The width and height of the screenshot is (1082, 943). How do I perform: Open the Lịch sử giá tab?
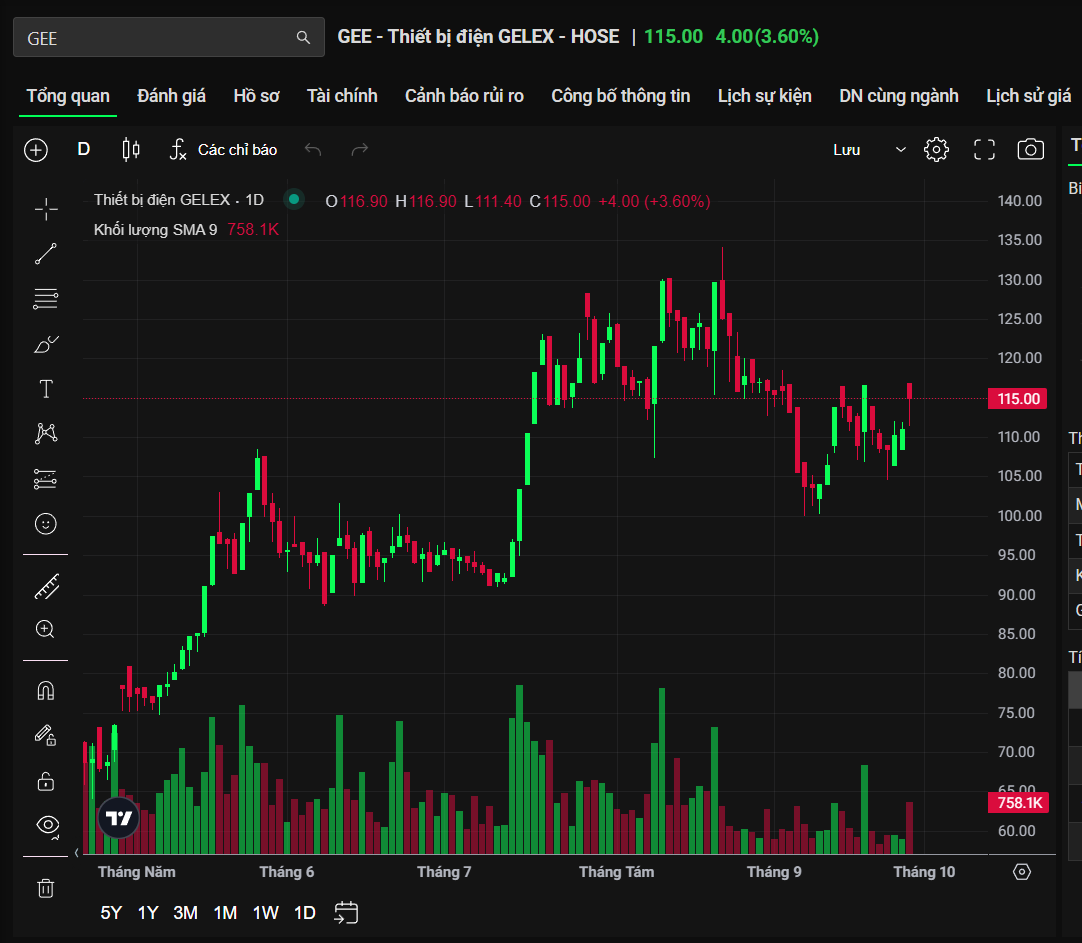point(1028,96)
